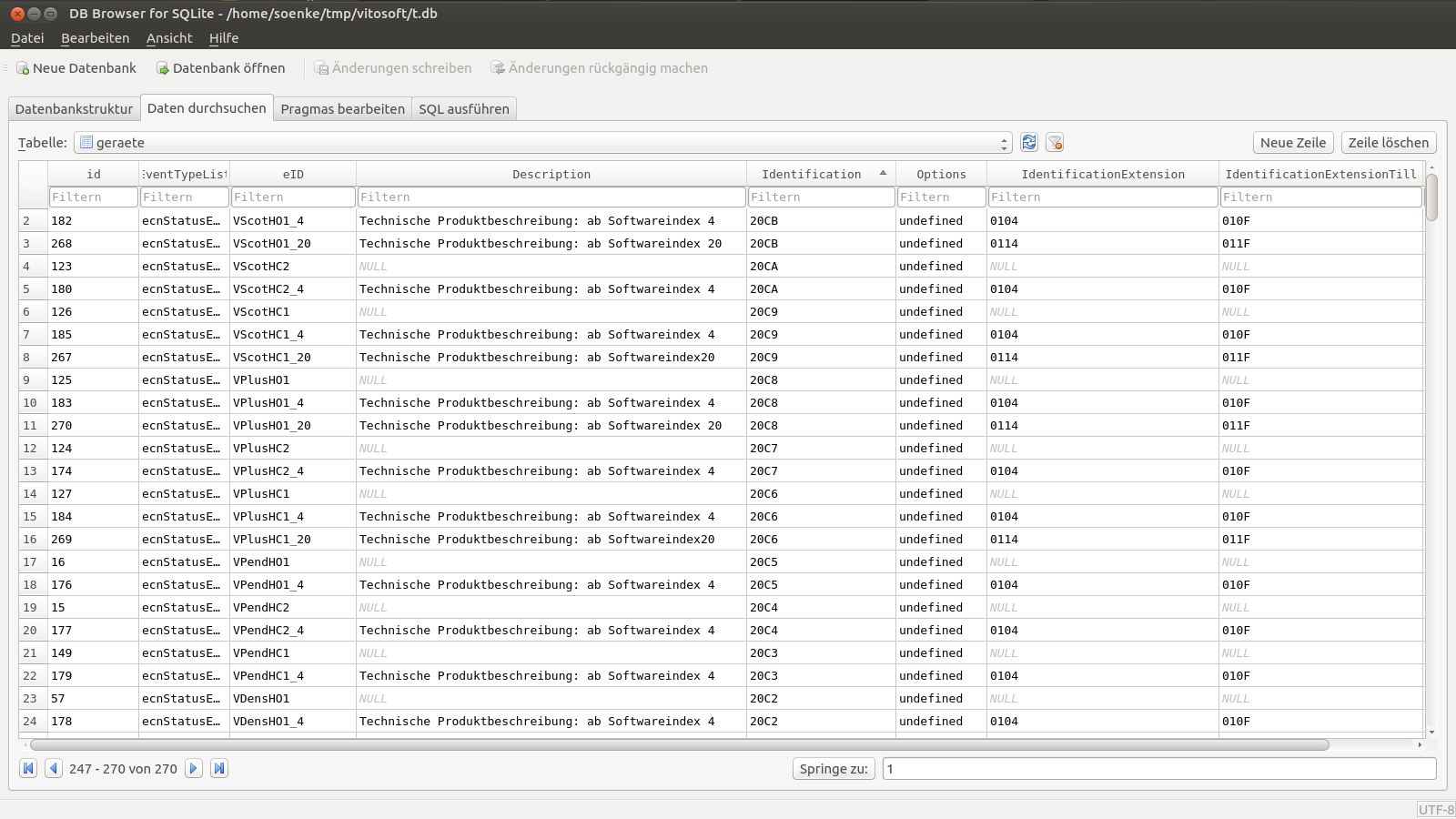Open the Datei menu

[x=26, y=37]
